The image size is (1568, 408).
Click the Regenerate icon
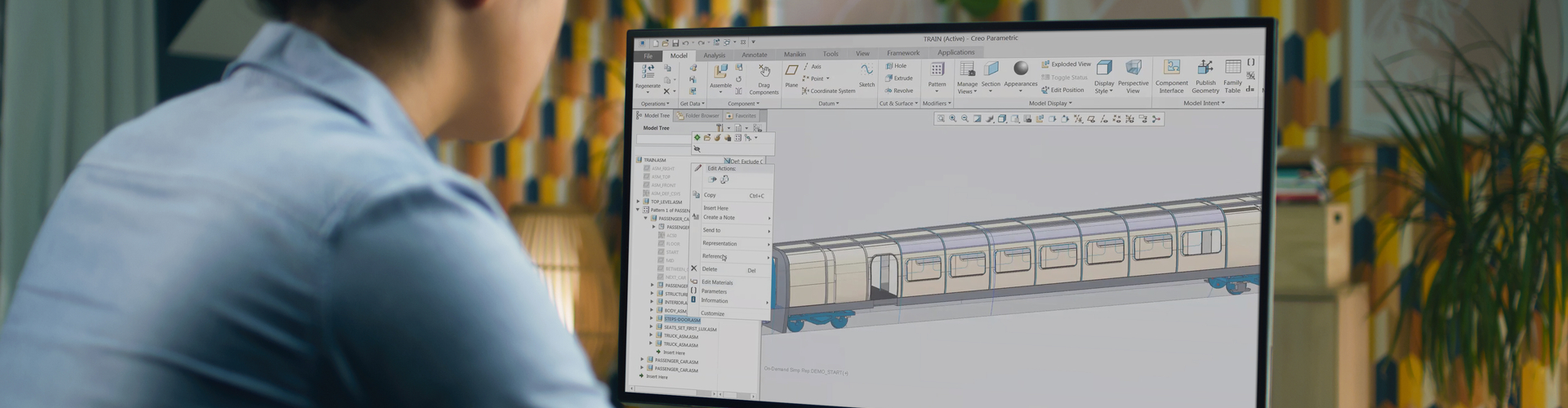(x=648, y=73)
